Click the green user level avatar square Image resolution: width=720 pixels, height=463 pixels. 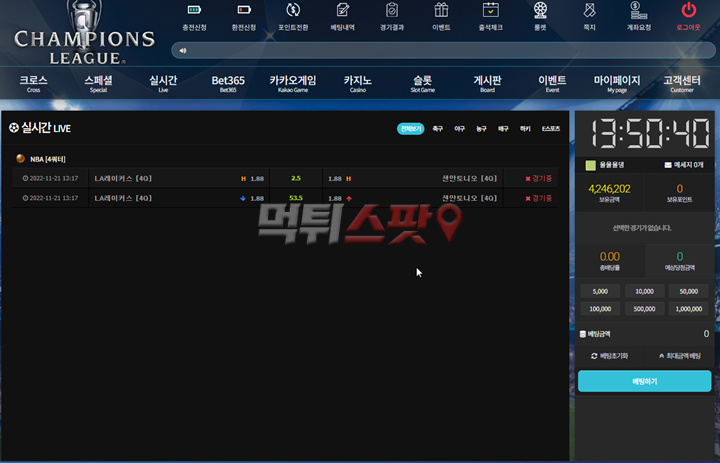pyautogui.click(x=591, y=165)
